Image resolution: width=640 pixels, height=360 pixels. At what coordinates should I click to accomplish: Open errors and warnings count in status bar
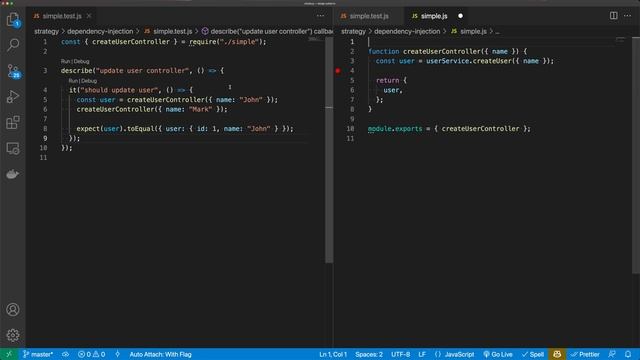click(91, 354)
